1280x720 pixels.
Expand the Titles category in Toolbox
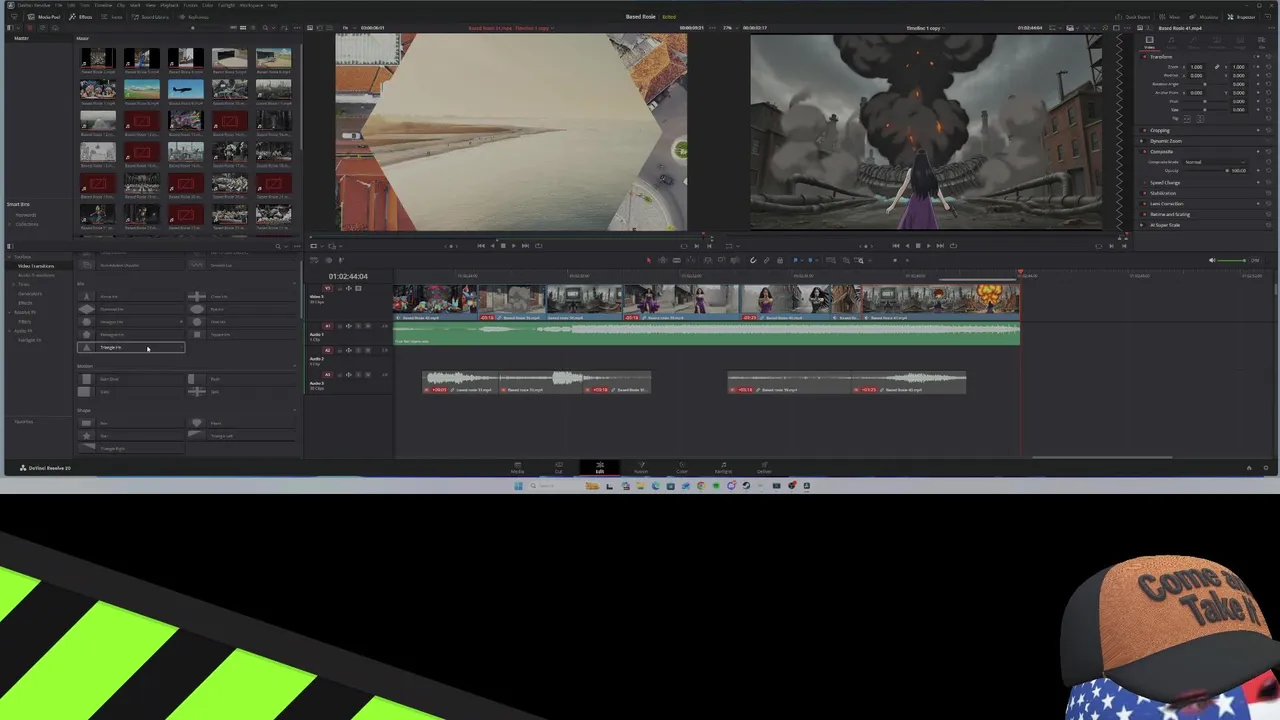coord(13,284)
